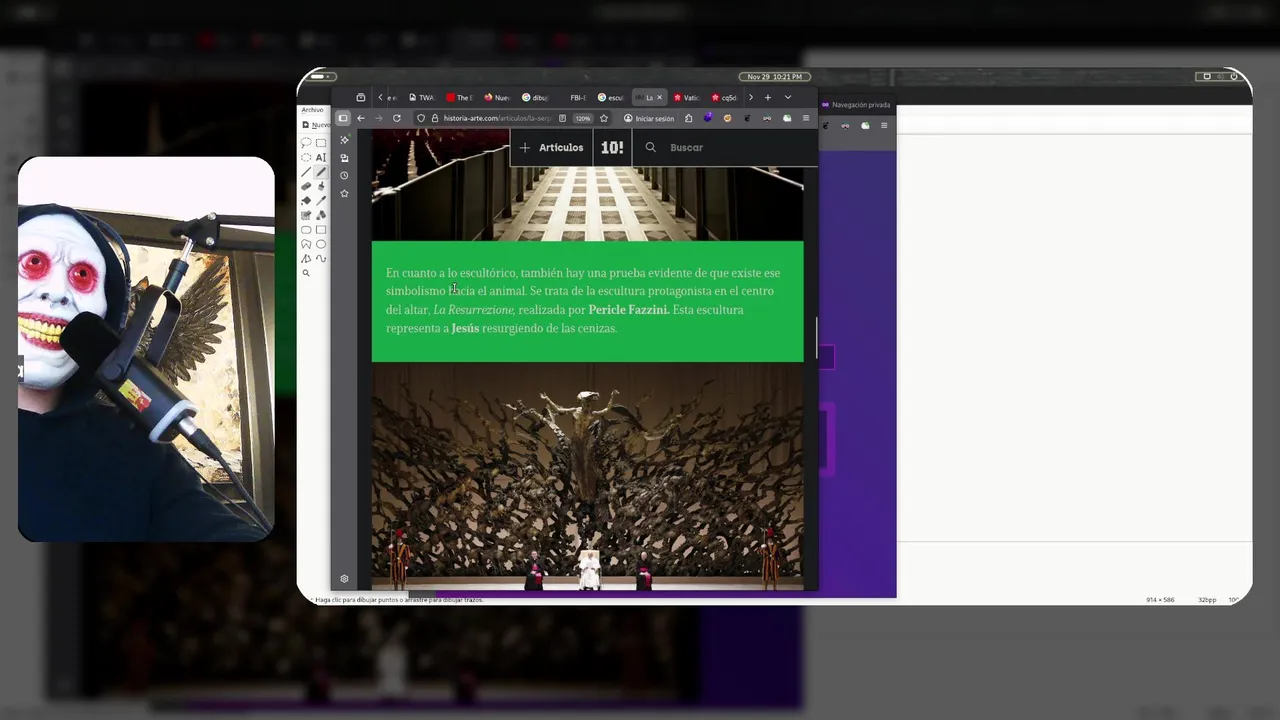Select the Paintbrush tool
Screen dimensions: 1280x720
[x=321, y=186]
